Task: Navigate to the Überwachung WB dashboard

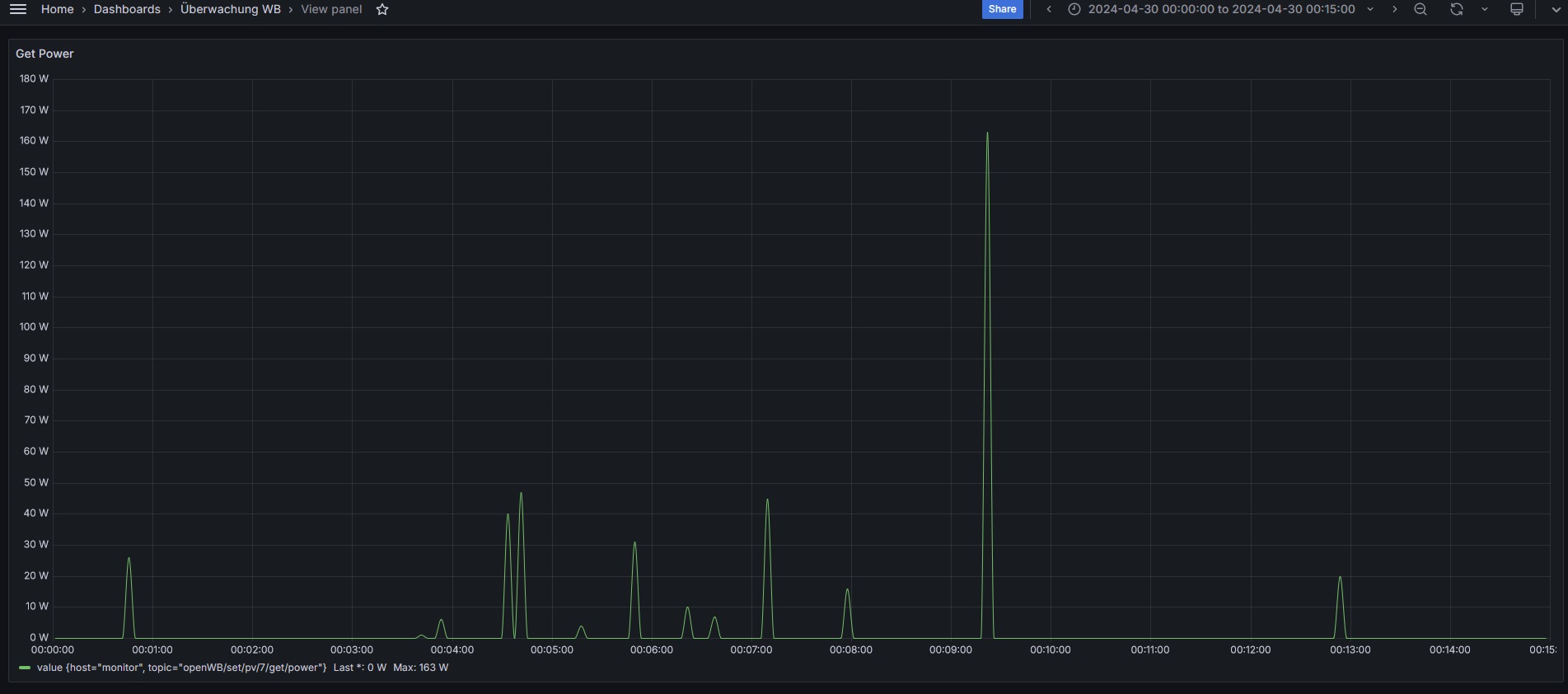Action: tap(230, 9)
